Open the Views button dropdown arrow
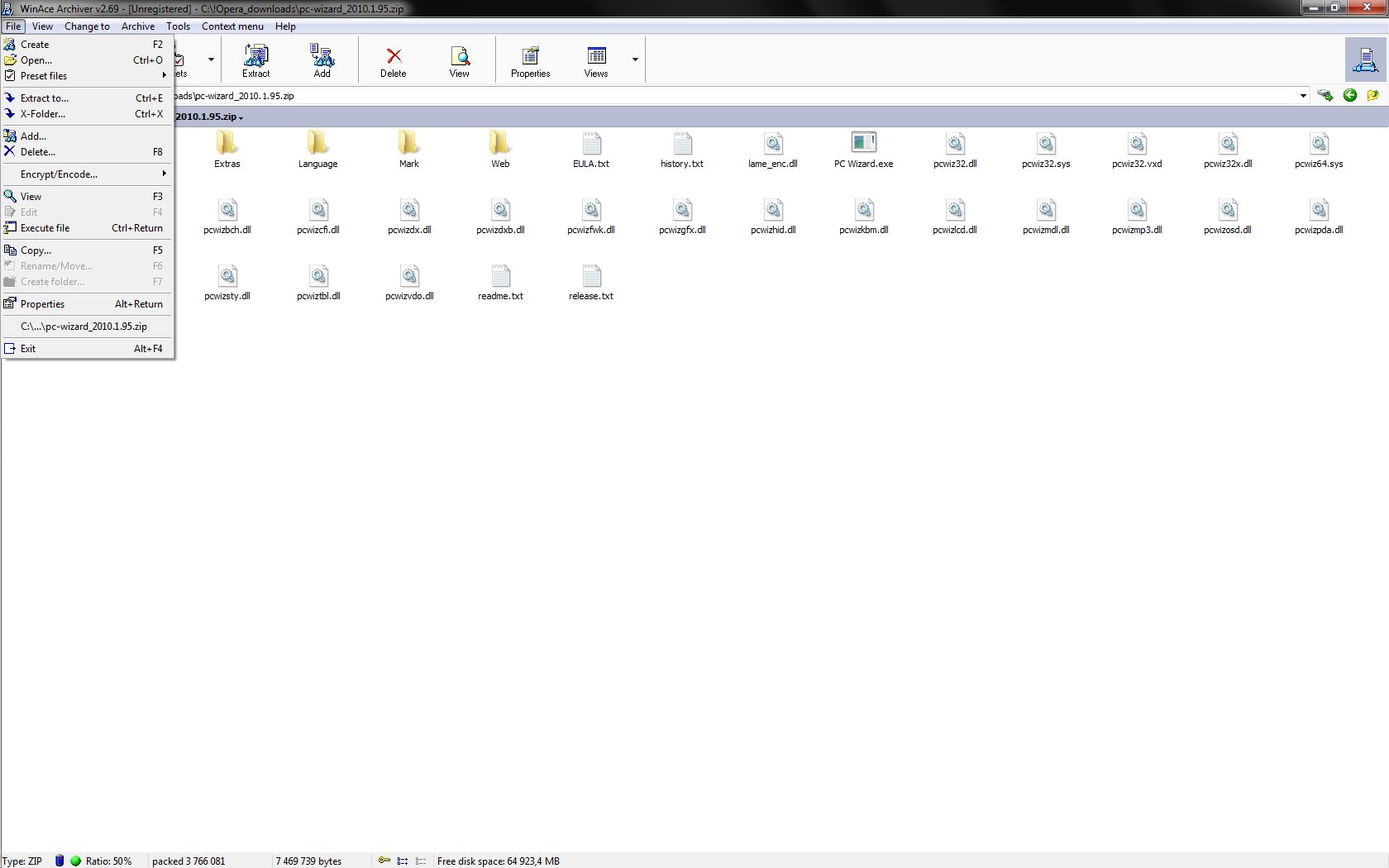Screen dimensions: 1389x868 pos(635,60)
